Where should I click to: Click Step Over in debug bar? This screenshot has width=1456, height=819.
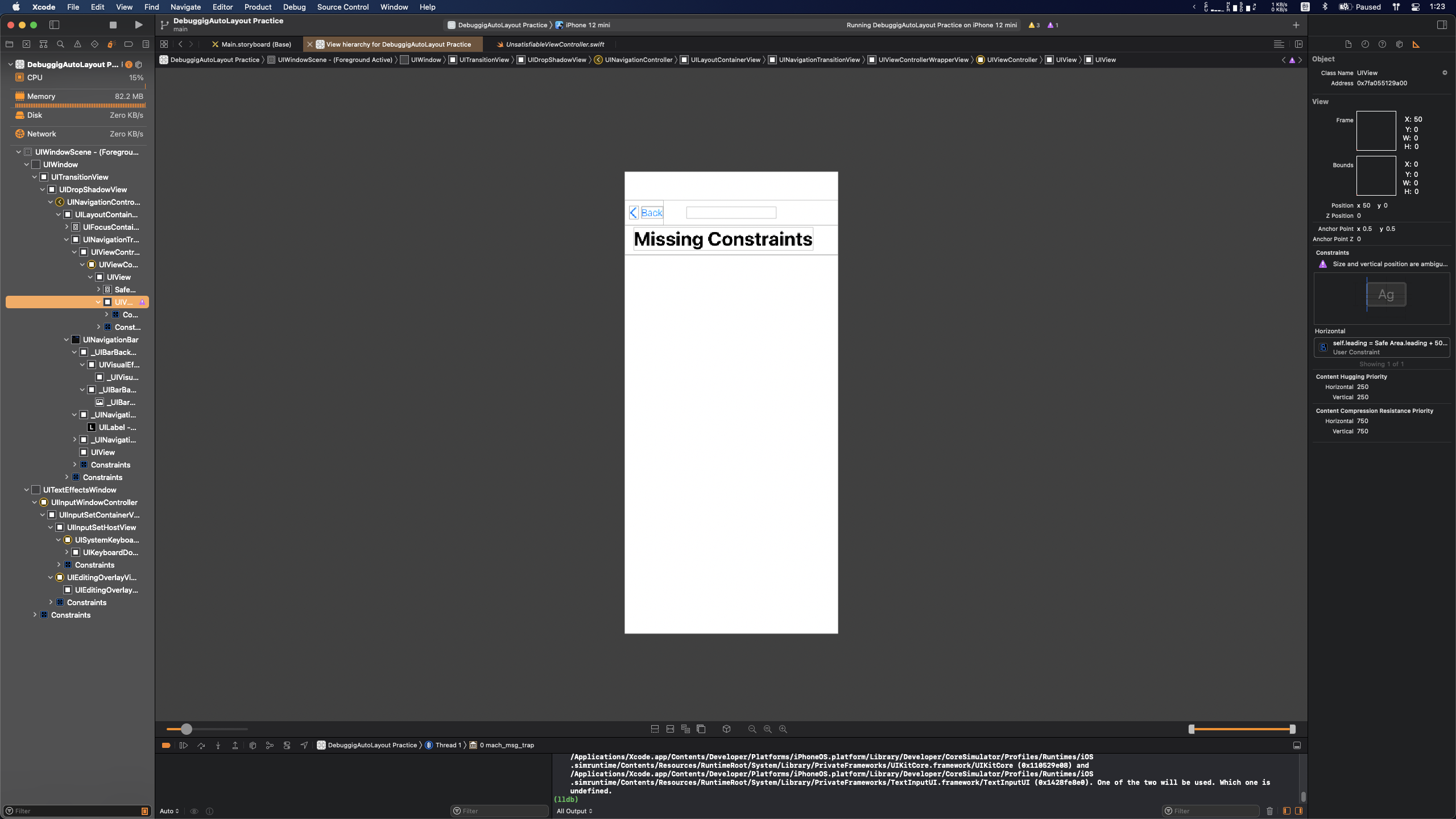tap(201, 745)
